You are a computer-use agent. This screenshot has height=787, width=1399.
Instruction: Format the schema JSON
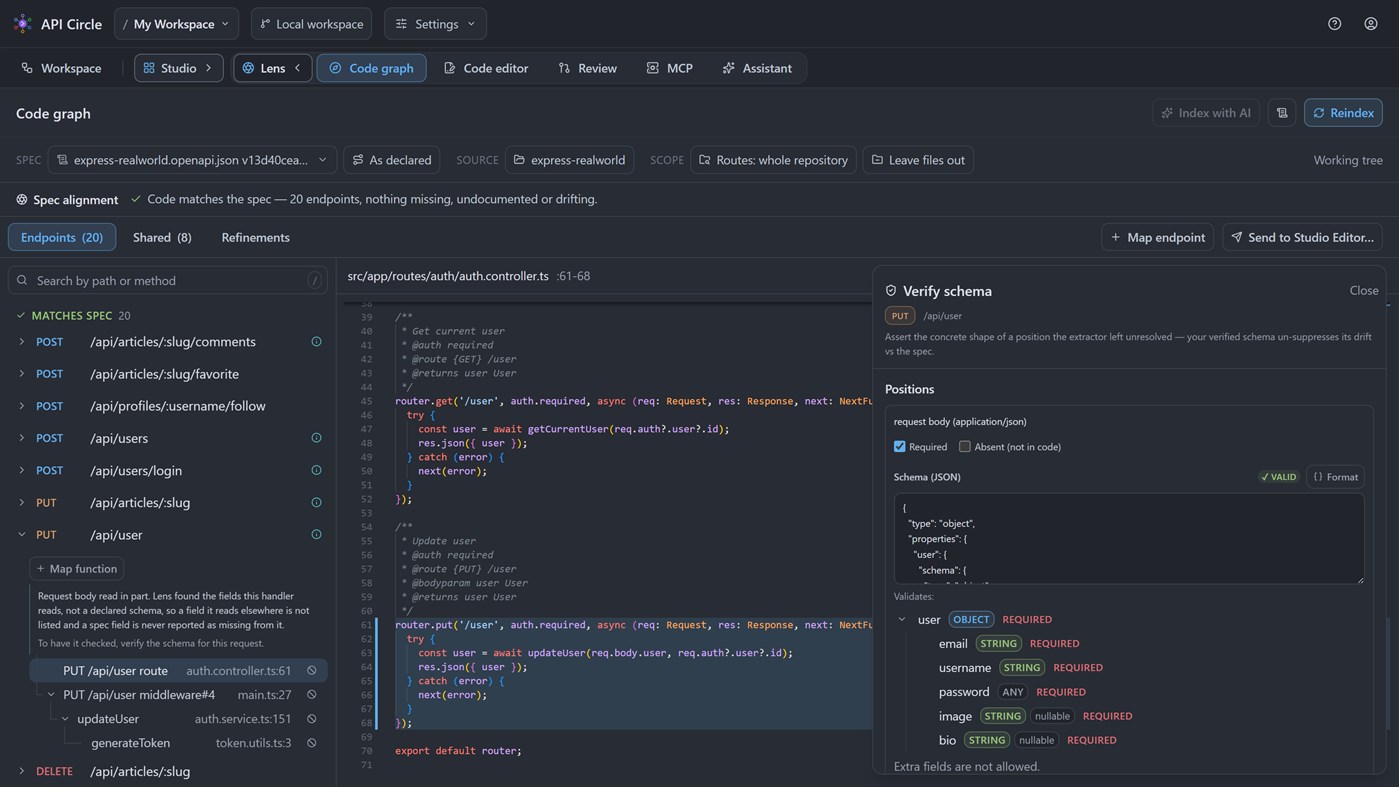point(1335,477)
